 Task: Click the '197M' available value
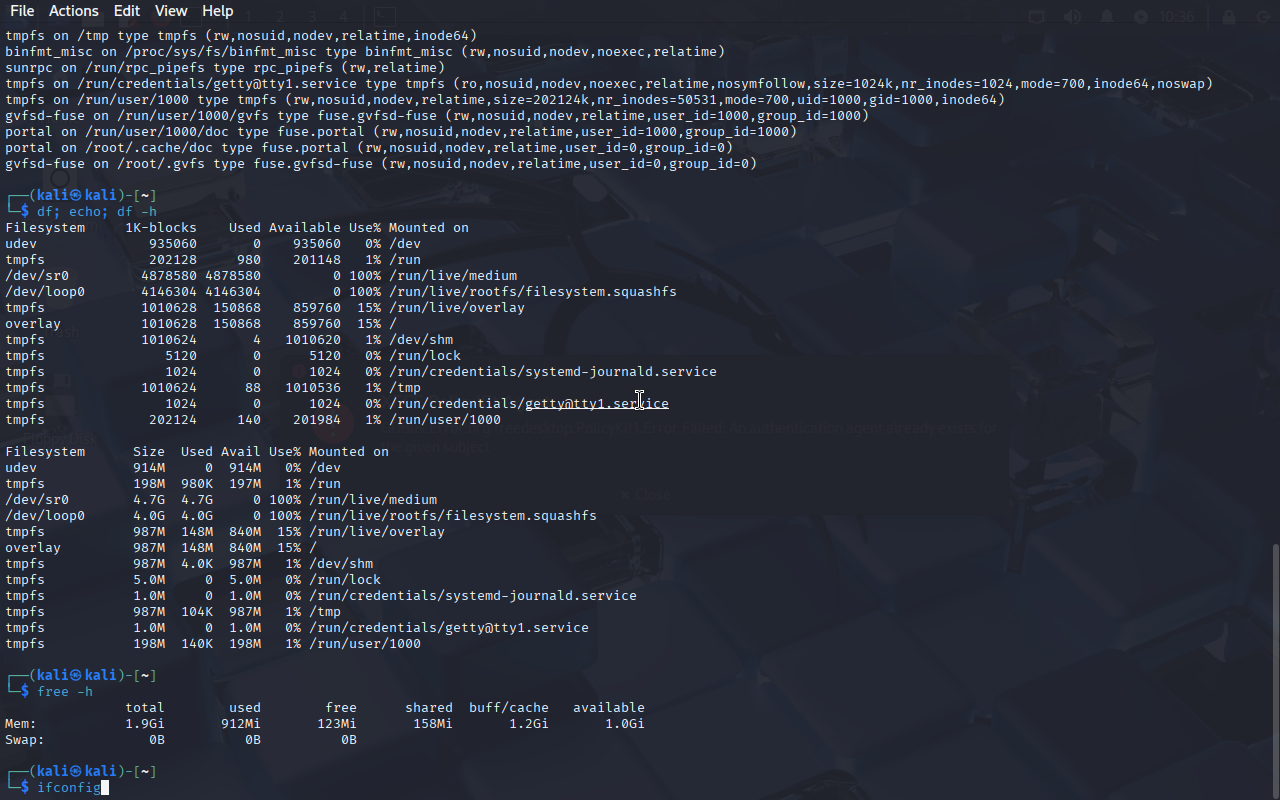(245, 484)
